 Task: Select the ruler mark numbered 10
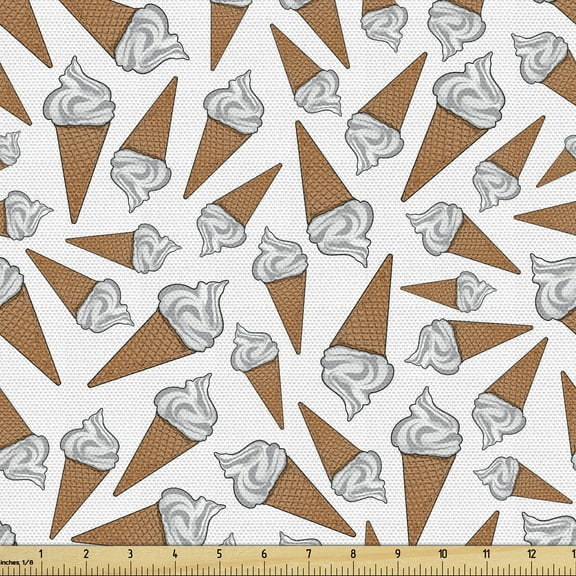pos(442,554)
